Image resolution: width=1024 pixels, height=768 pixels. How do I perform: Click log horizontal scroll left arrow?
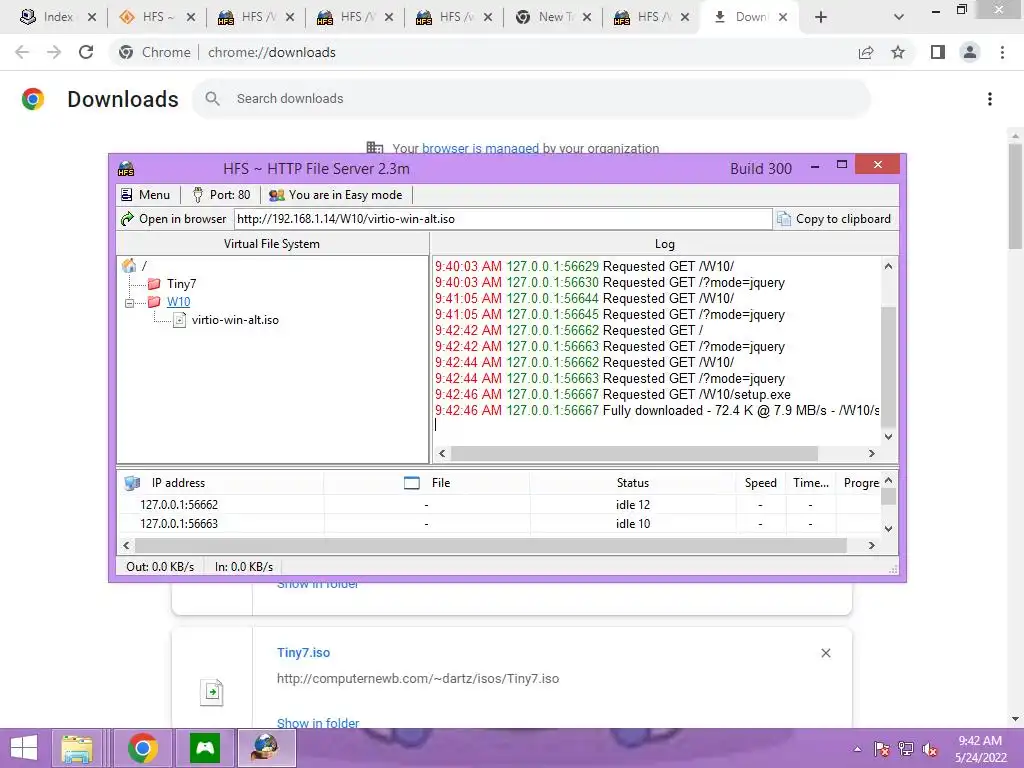pos(442,453)
